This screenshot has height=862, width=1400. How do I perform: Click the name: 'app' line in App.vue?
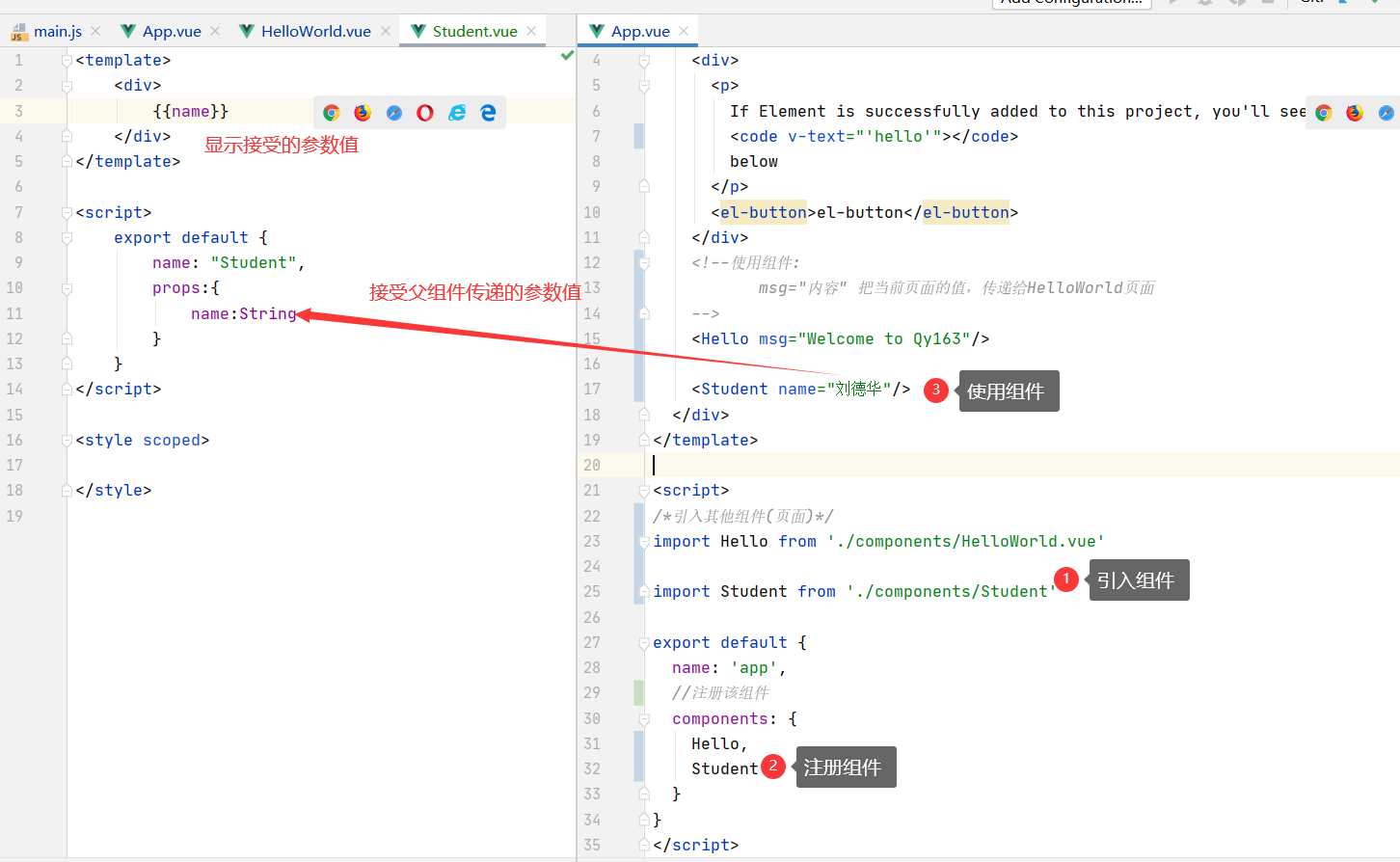tap(730, 667)
